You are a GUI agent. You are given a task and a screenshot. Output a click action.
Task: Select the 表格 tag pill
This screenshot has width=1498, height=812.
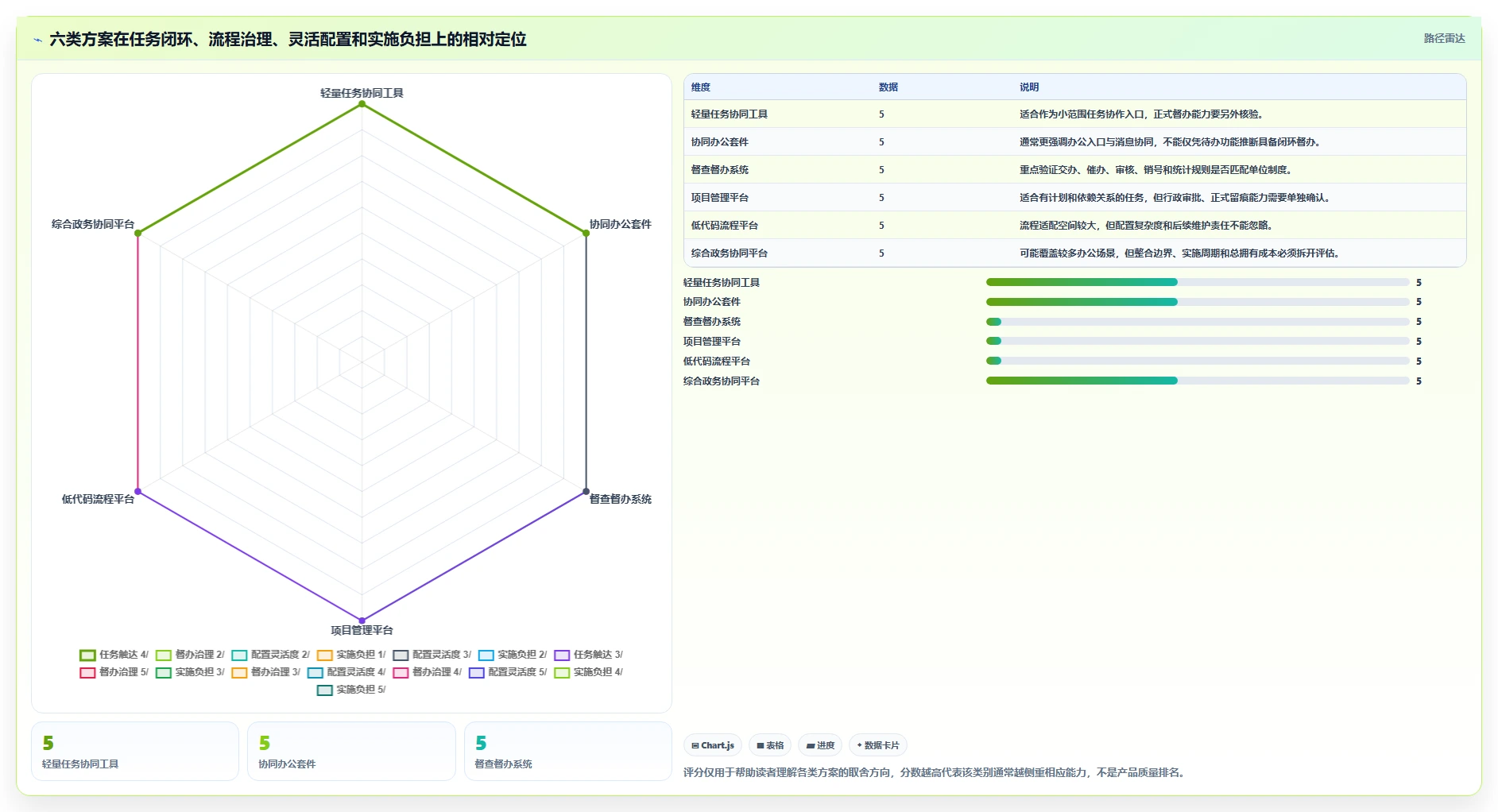(770, 745)
